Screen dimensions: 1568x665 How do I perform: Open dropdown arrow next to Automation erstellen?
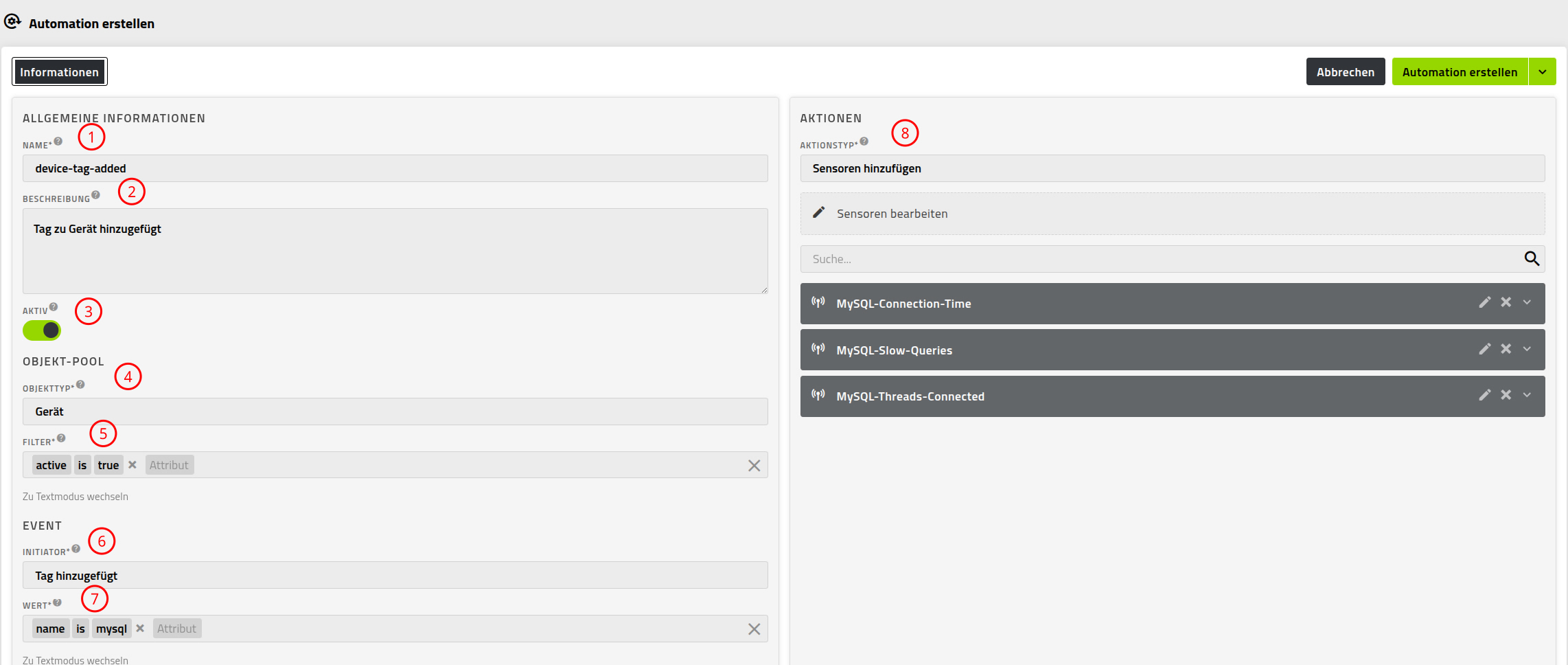pos(1543,72)
